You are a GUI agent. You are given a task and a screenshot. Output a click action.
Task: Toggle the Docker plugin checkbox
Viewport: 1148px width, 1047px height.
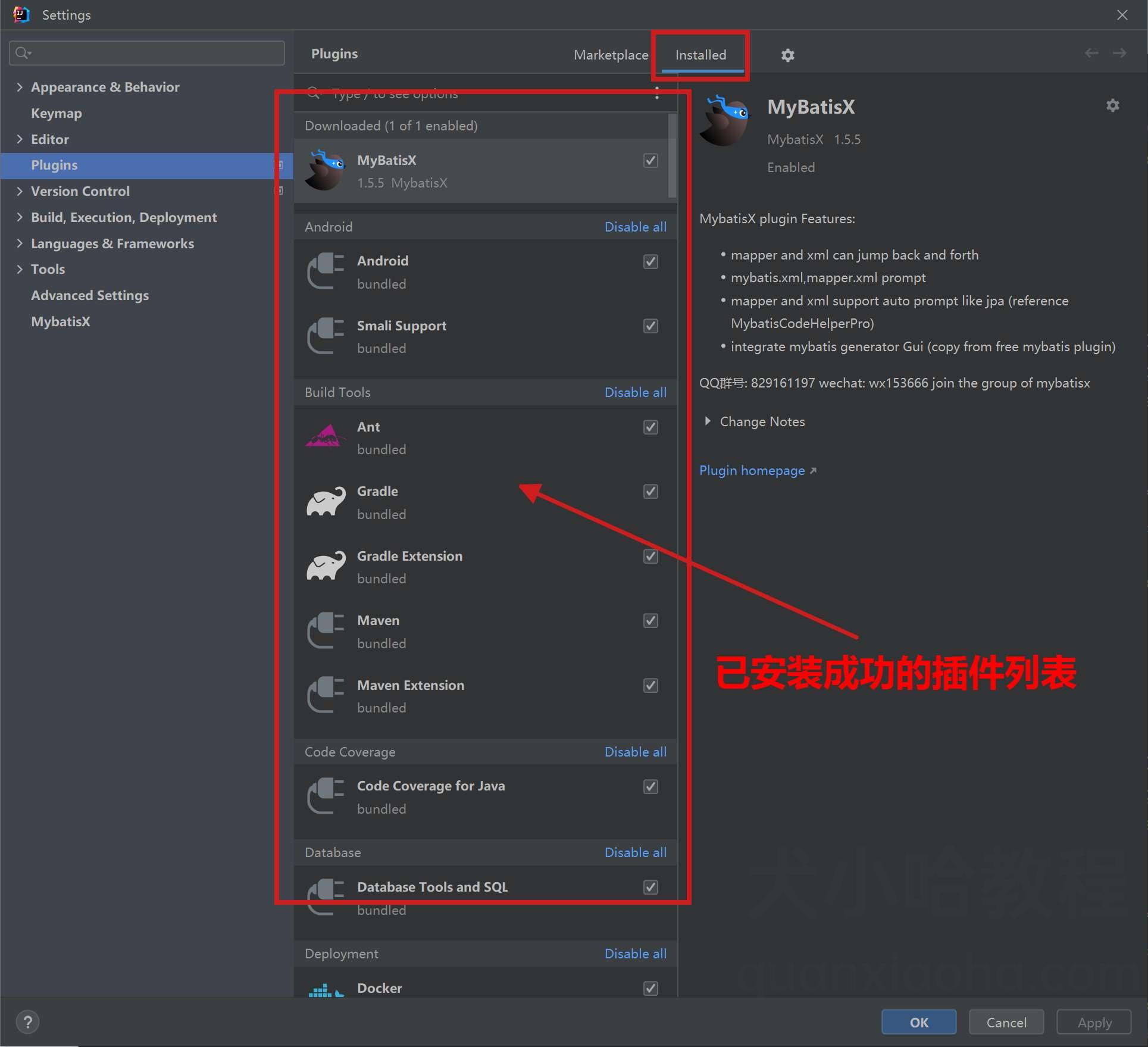pyautogui.click(x=650, y=989)
